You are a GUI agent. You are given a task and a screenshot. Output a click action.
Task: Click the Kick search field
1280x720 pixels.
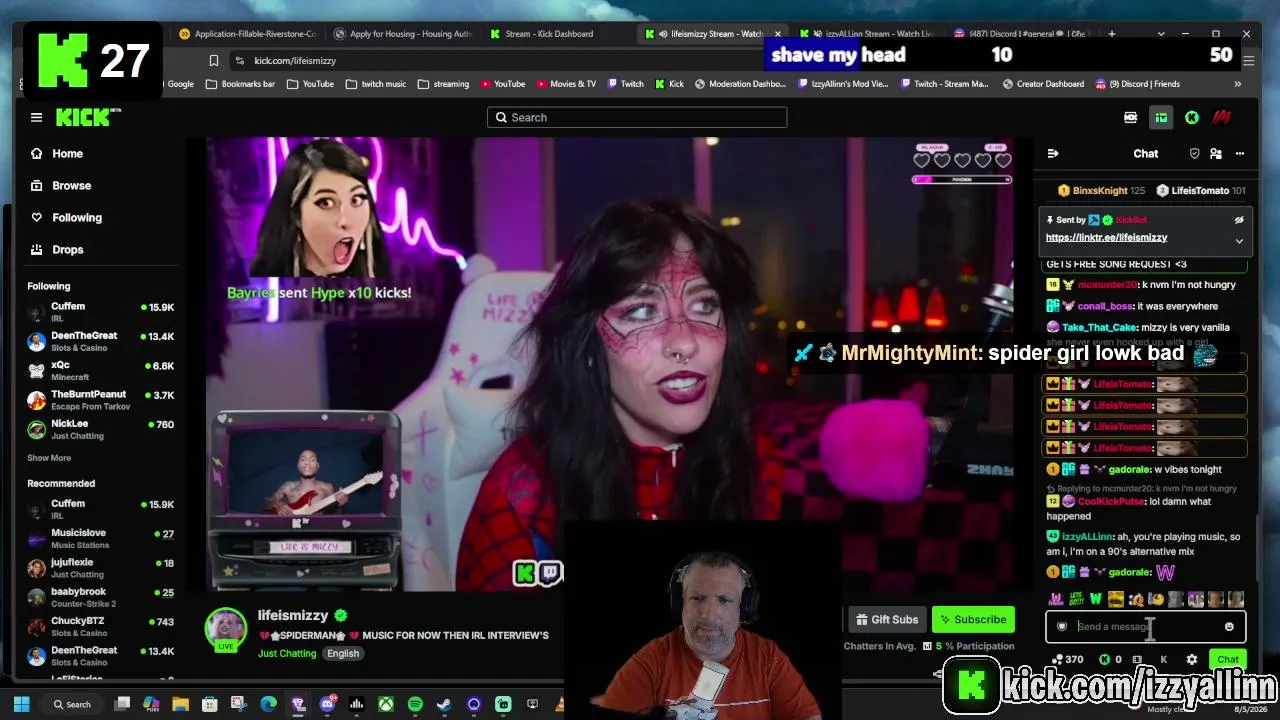pos(637,118)
